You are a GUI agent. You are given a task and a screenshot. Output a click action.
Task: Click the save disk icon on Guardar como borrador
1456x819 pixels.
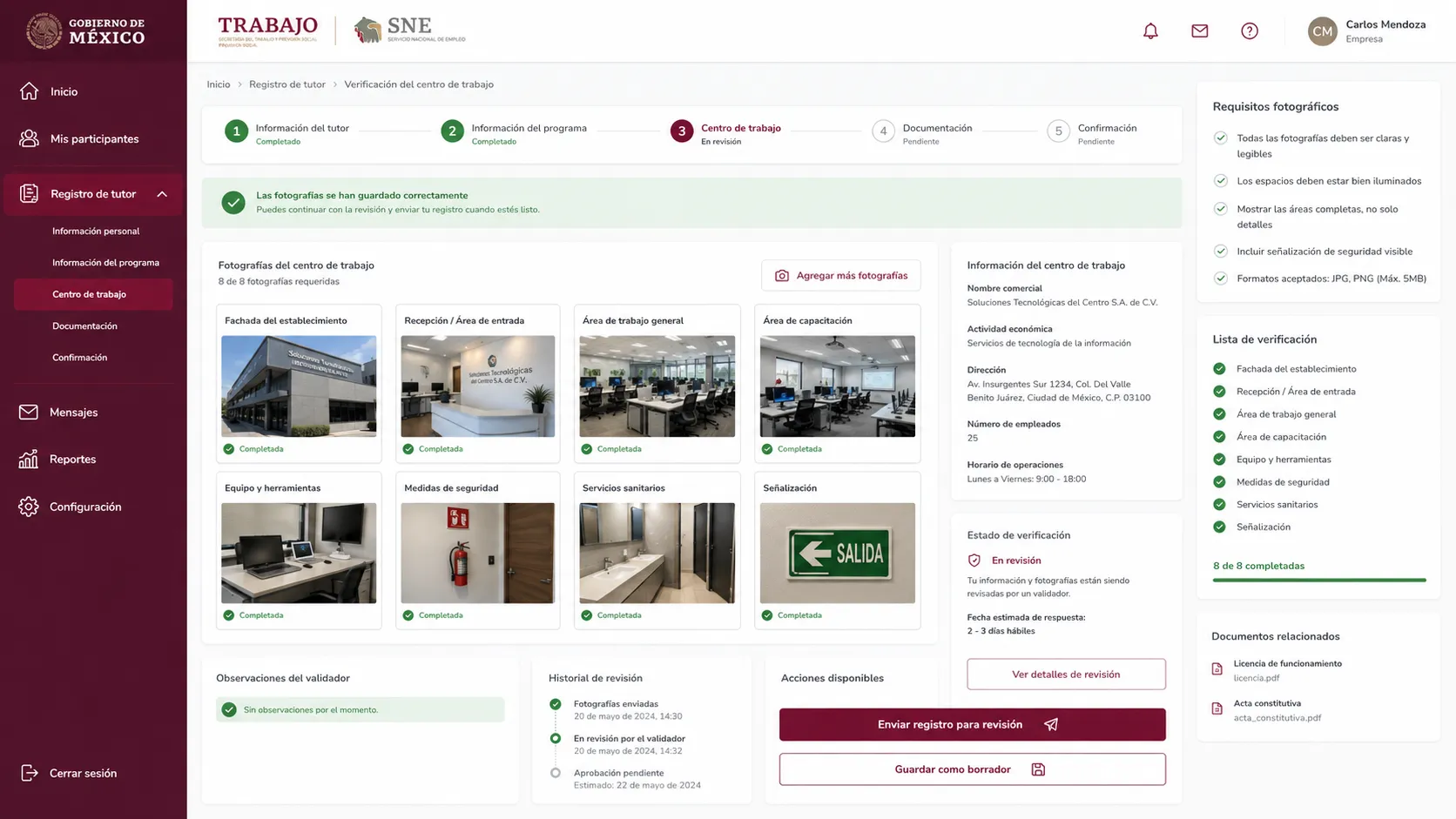pyautogui.click(x=1038, y=769)
